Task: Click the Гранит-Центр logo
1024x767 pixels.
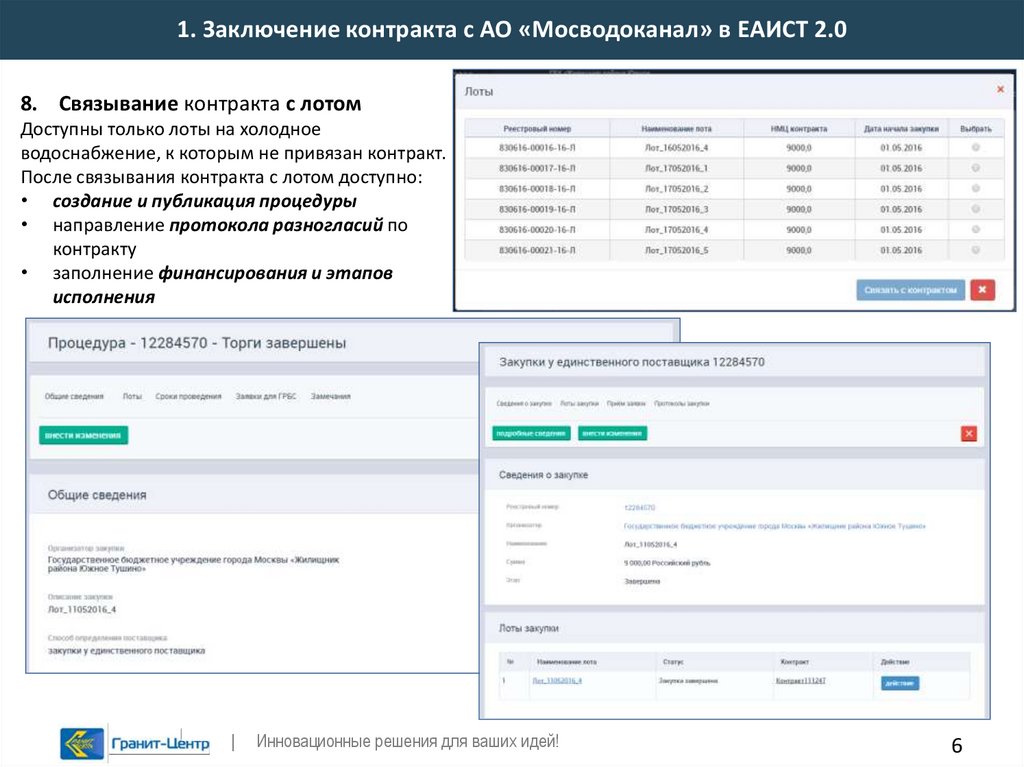Action: [136, 743]
